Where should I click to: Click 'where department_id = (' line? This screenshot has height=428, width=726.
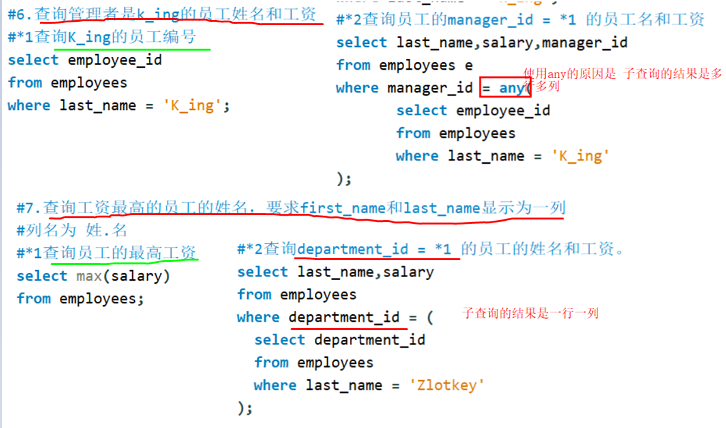point(335,317)
